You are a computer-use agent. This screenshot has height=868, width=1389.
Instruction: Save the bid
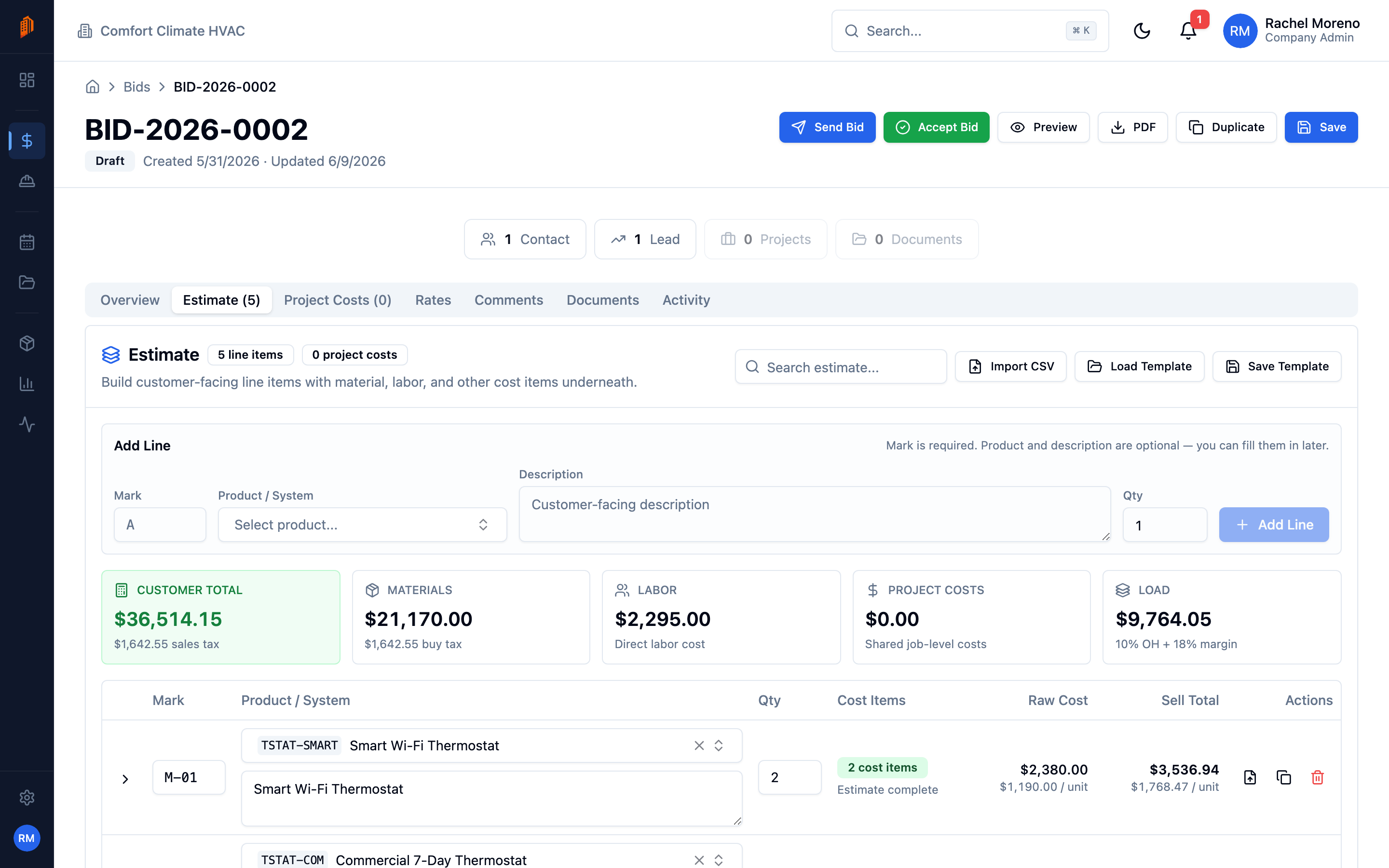pos(1321,127)
